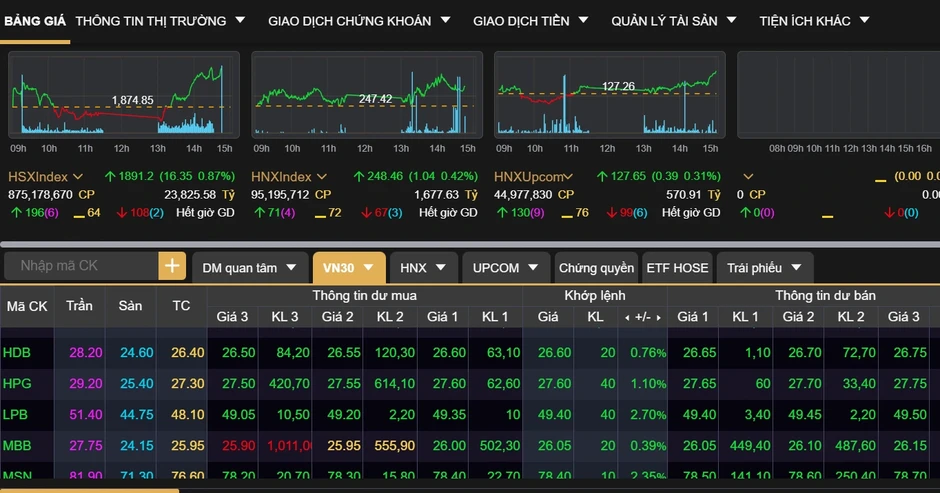Click HDB matched price 26.60
The image size is (940, 493).
tap(555, 353)
